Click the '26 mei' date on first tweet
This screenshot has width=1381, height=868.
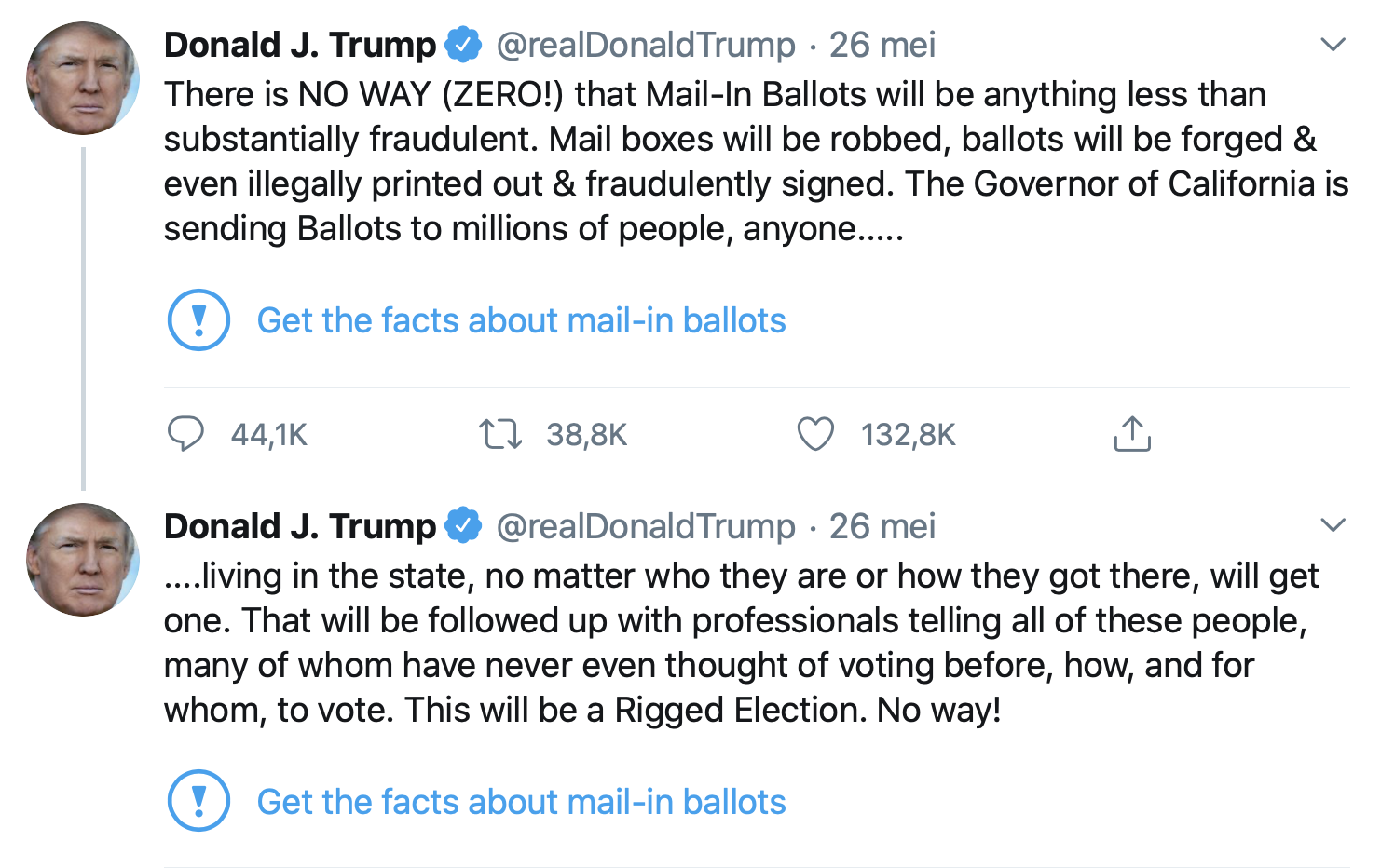882,45
